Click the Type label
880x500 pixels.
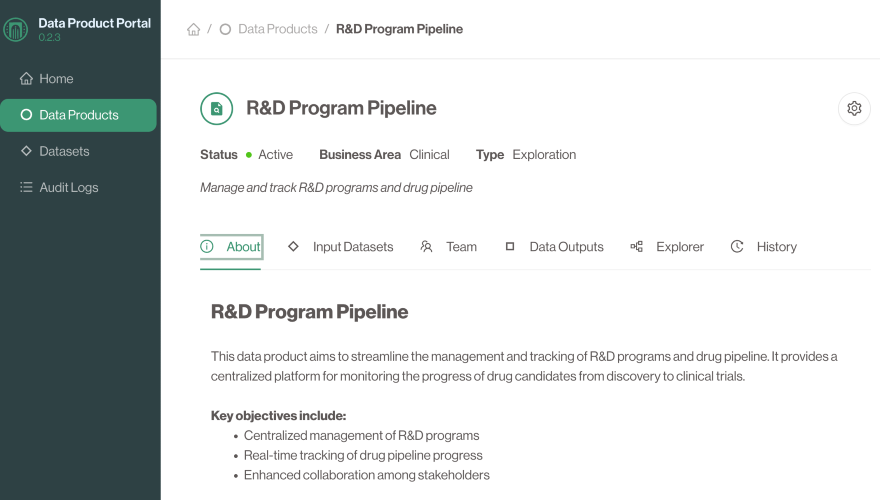click(490, 155)
